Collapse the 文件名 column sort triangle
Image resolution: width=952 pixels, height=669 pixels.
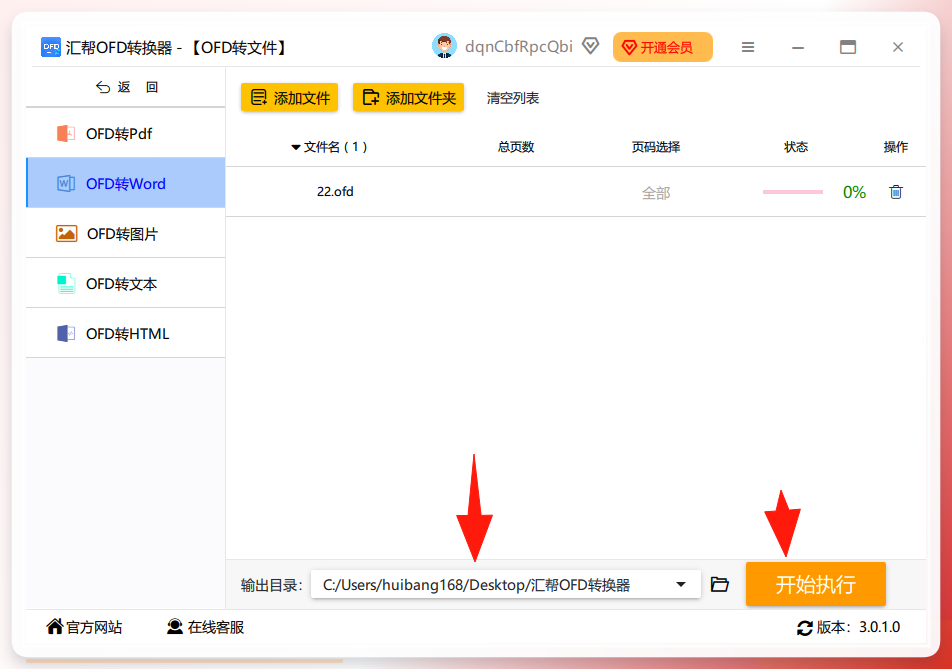pyautogui.click(x=296, y=148)
